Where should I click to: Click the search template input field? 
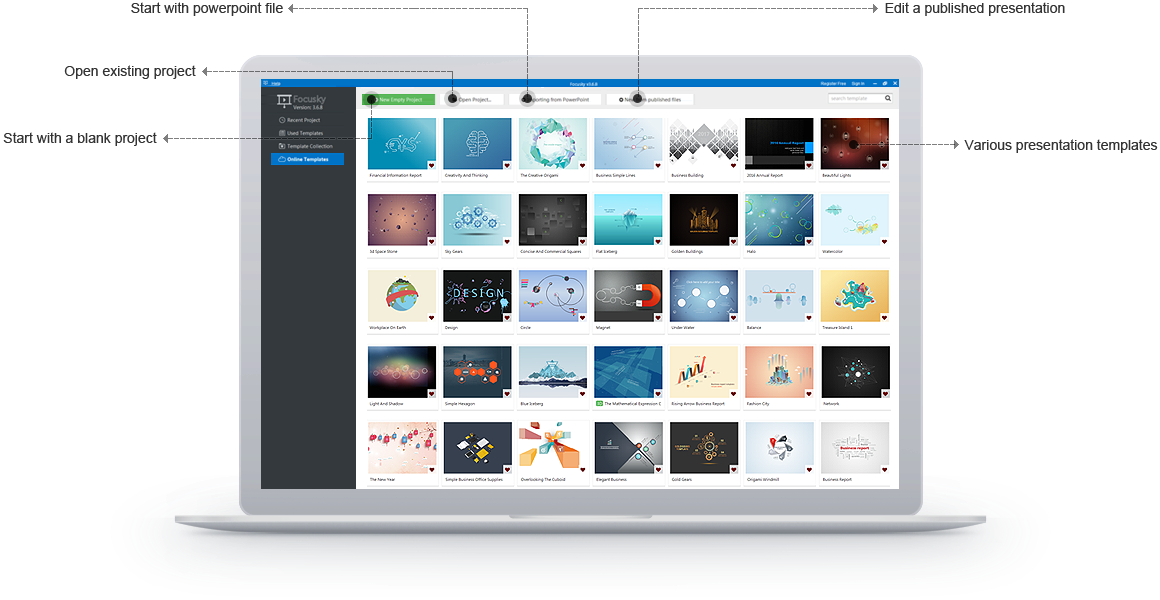[x=853, y=99]
